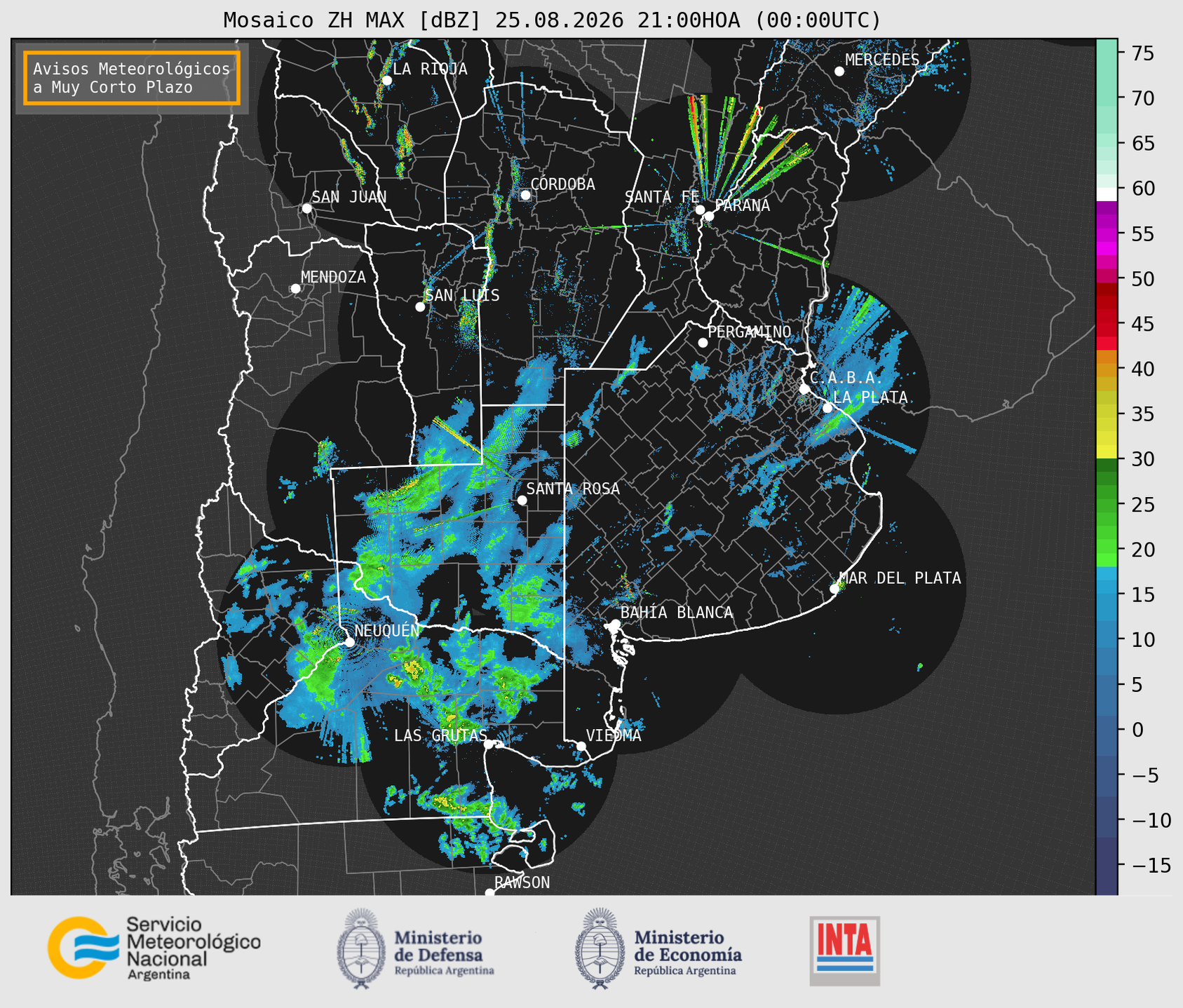Click the Mendoza city marker dot
This screenshot has width=1183, height=1008.
click(295, 289)
